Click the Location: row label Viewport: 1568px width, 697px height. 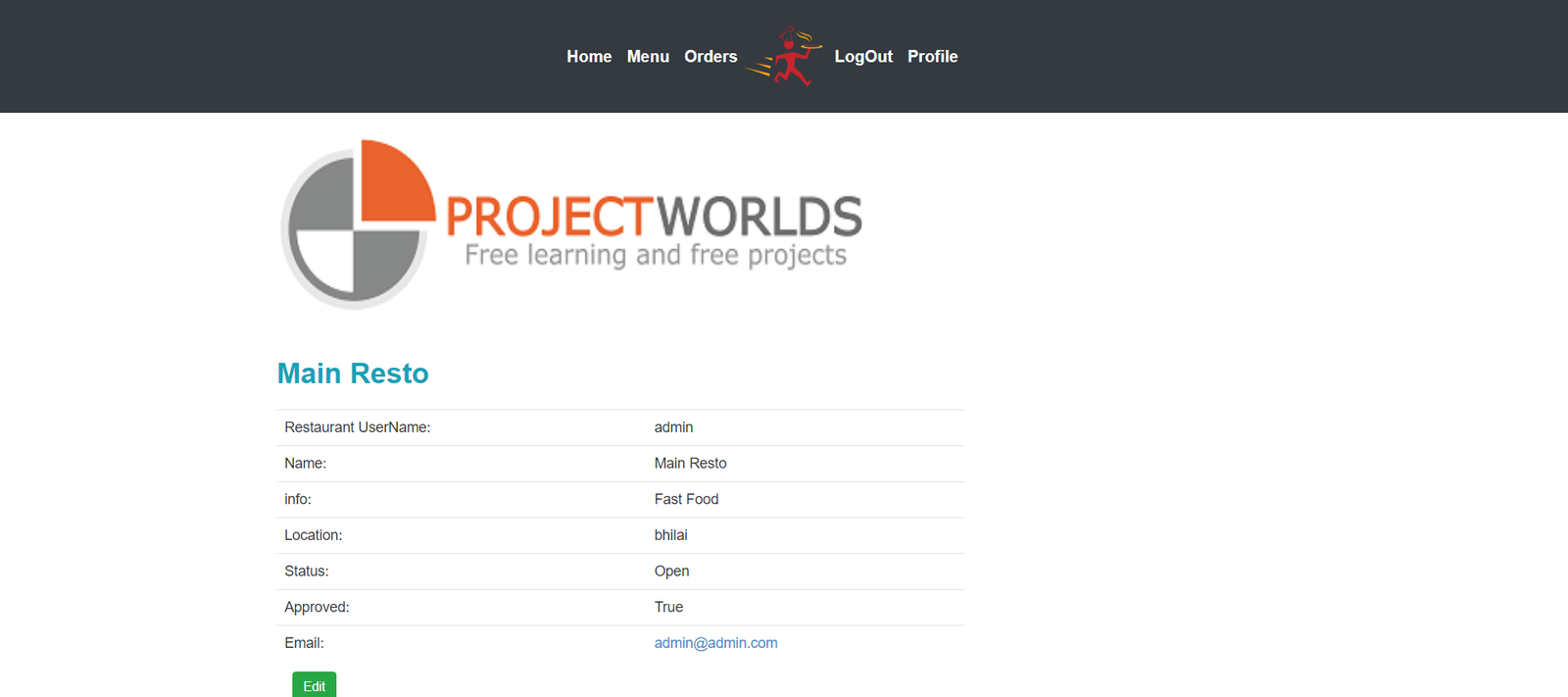[x=313, y=535]
